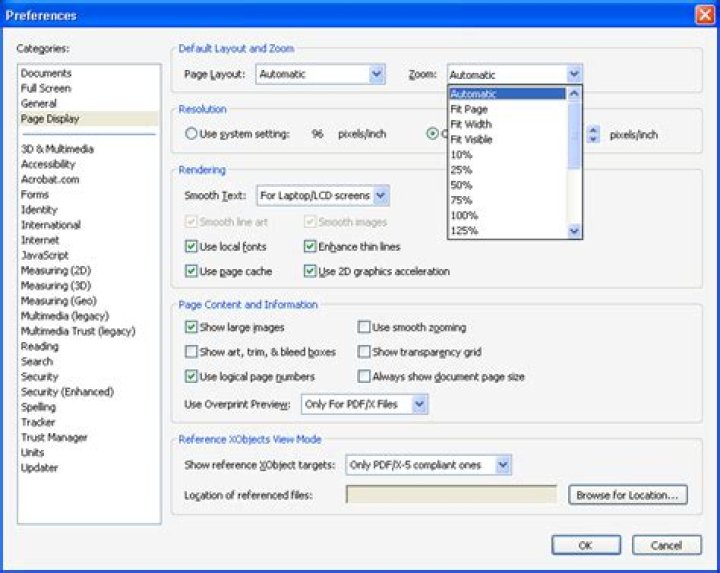720x573 pixels.
Task: Open the Page Layout dropdown
Action: (x=320, y=74)
